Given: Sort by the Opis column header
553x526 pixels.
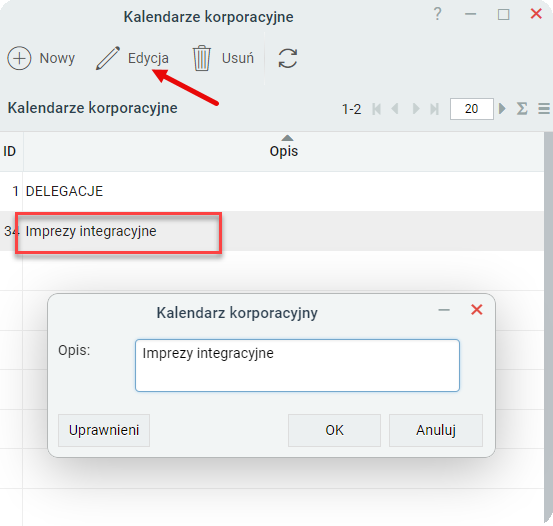Looking at the screenshot, I should point(284,151).
